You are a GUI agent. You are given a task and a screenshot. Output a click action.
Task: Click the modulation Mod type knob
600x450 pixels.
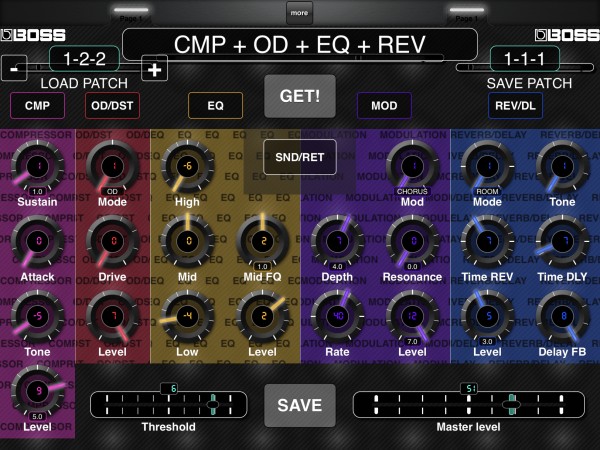coord(412,166)
